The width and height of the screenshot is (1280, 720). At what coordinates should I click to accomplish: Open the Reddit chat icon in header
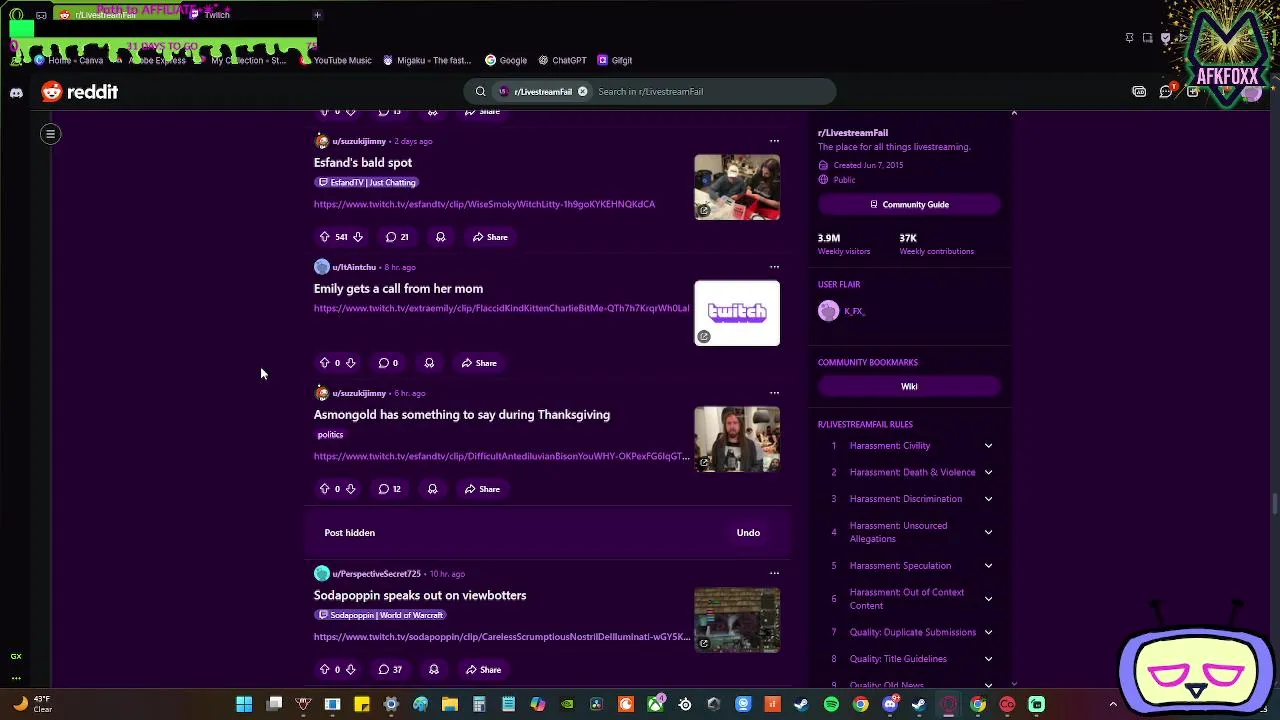pyautogui.click(x=1166, y=92)
